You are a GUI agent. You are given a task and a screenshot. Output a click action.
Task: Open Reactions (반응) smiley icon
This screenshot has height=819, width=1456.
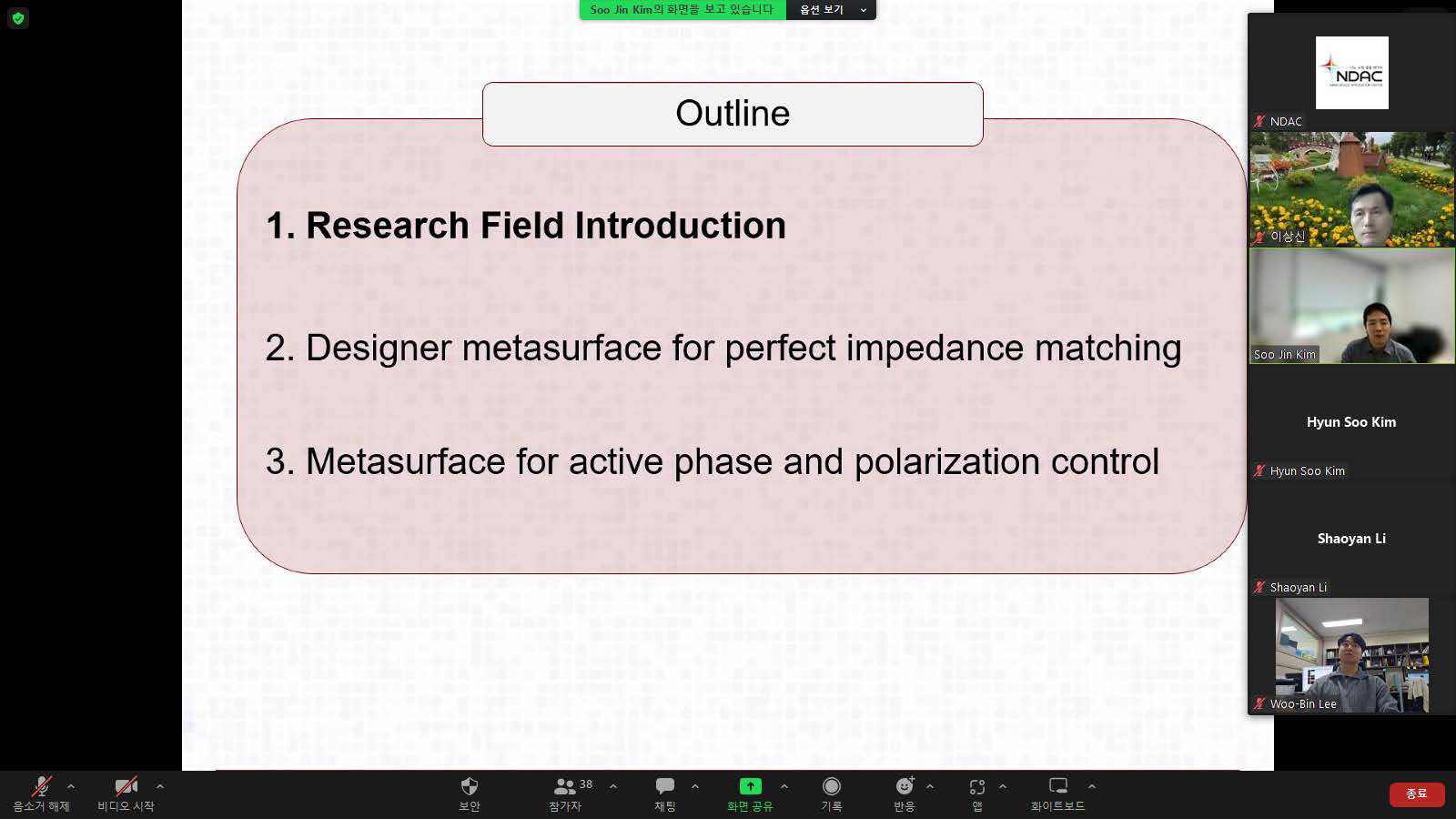[x=905, y=794]
